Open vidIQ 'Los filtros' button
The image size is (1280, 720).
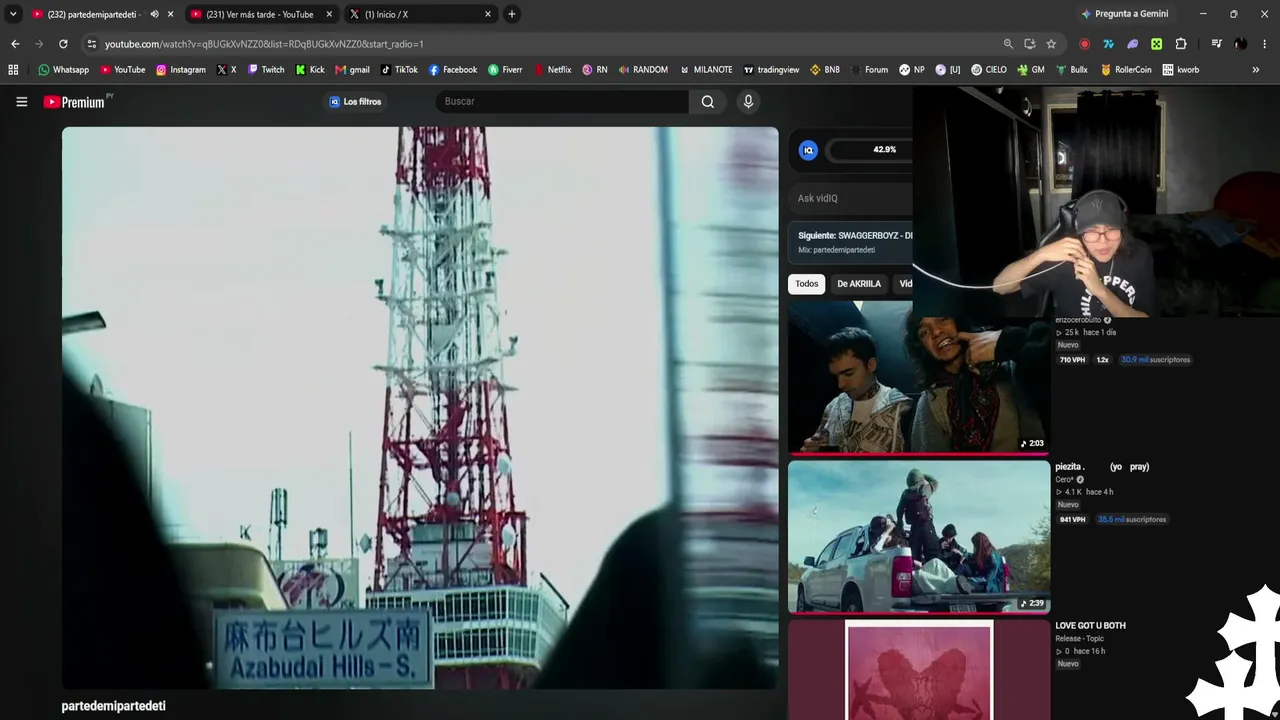click(355, 101)
